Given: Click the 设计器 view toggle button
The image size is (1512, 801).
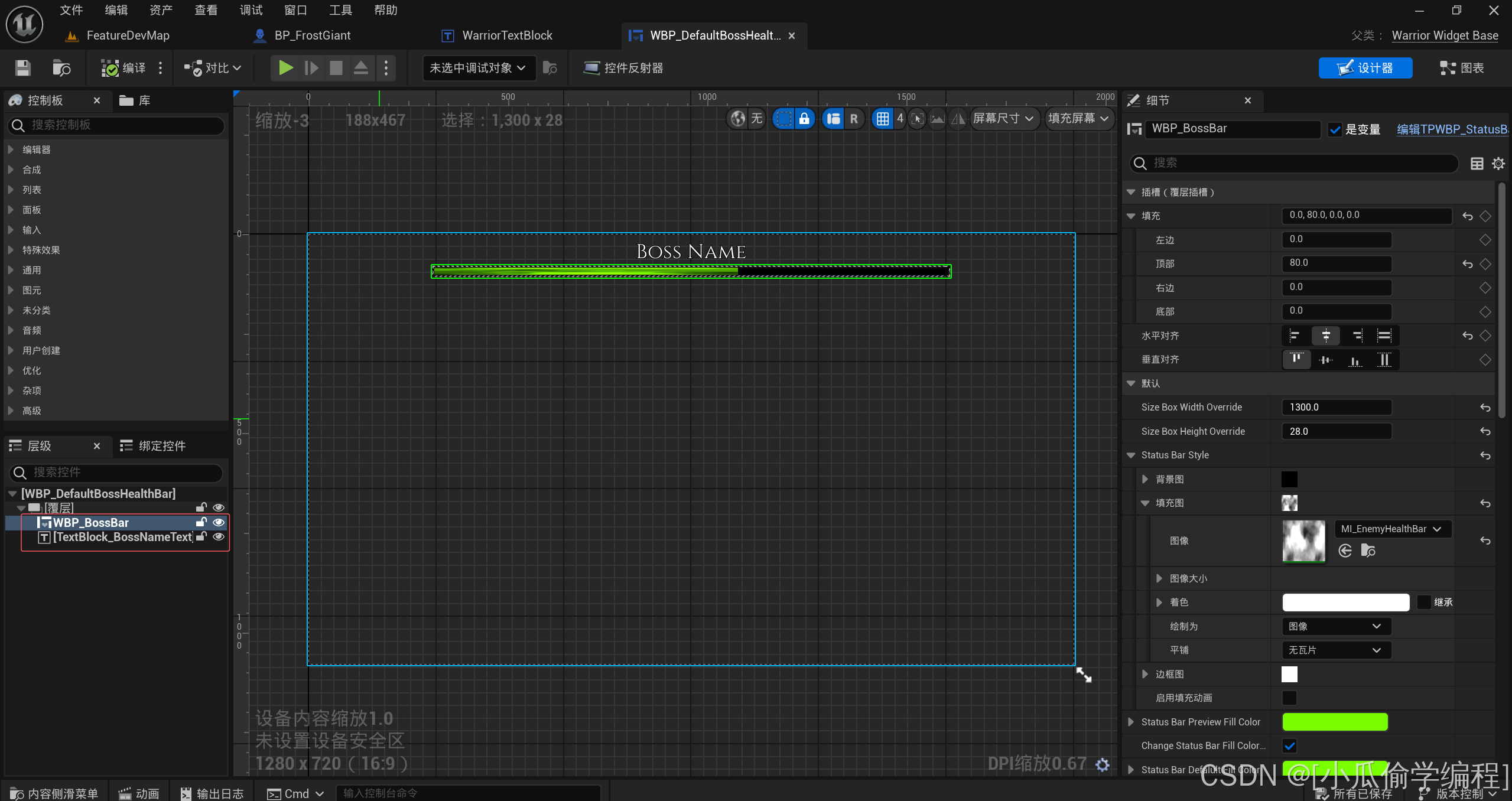Looking at the screenshot, I should pyautogui.click(x=1364, y=68).
